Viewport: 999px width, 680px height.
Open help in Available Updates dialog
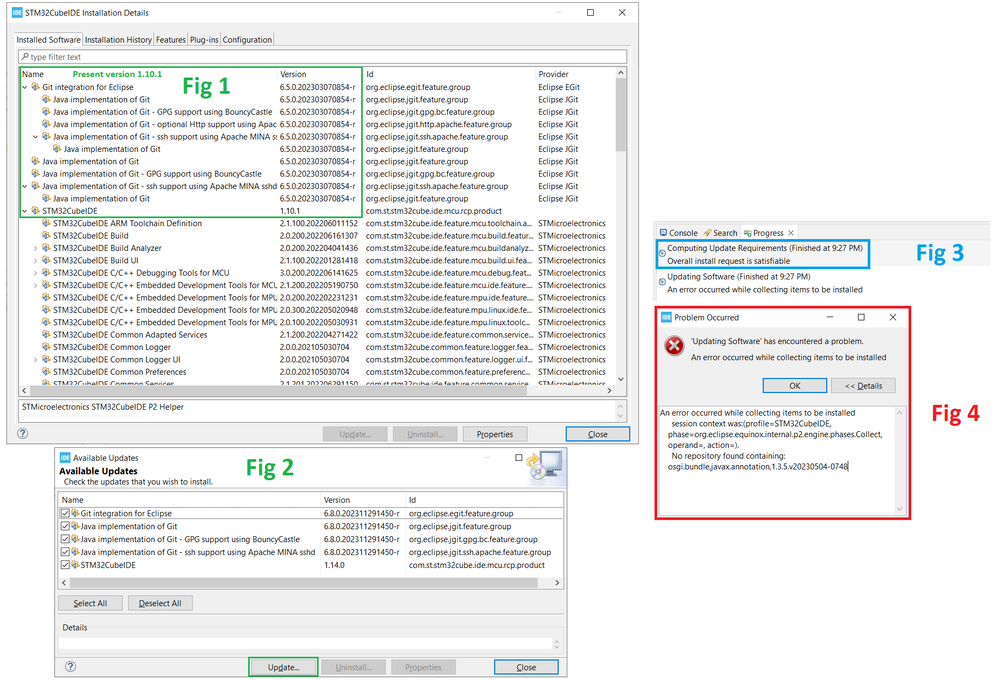[71, 666]
